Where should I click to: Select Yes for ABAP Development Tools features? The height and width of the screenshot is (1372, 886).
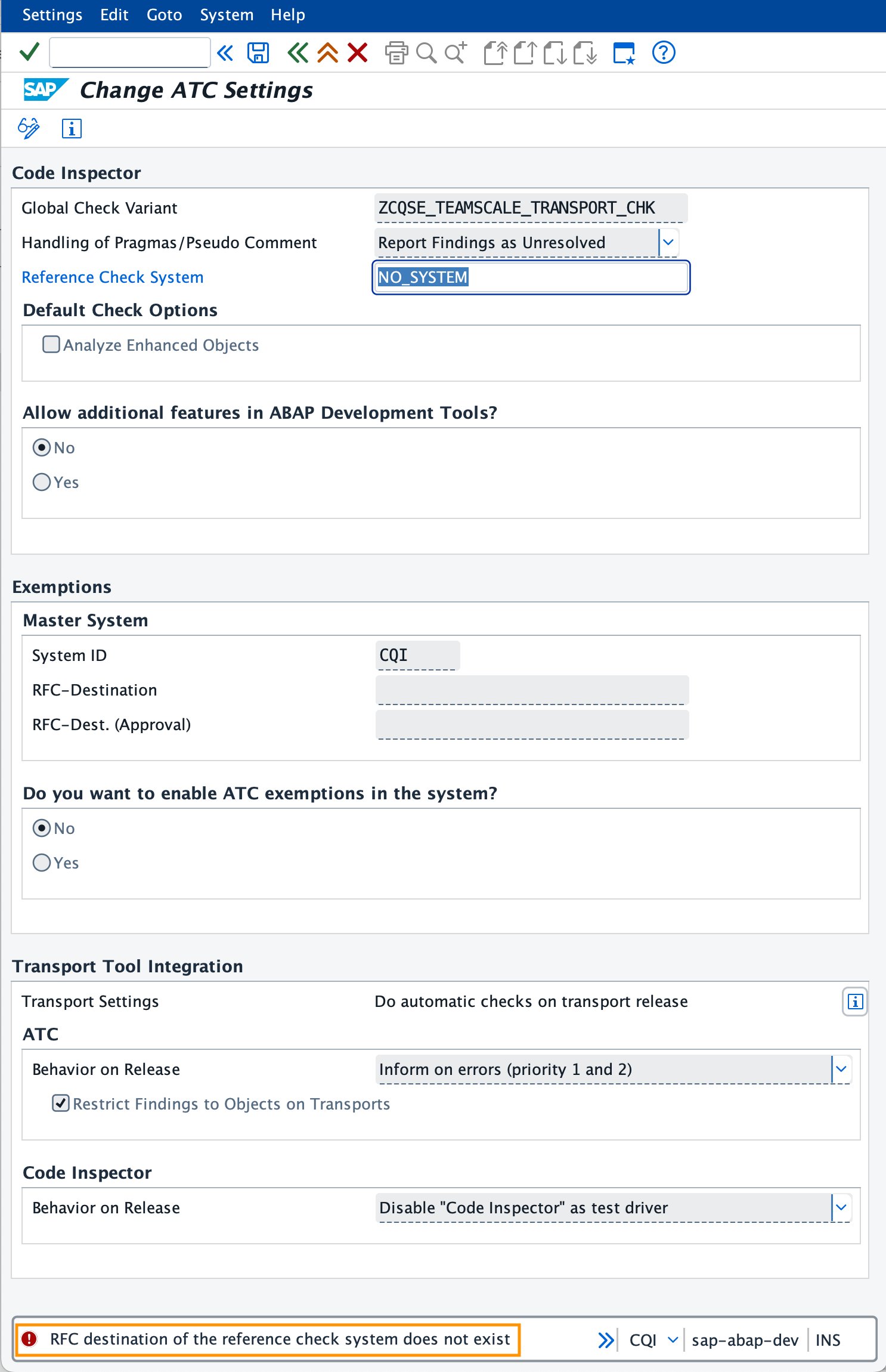coord(42,482)
